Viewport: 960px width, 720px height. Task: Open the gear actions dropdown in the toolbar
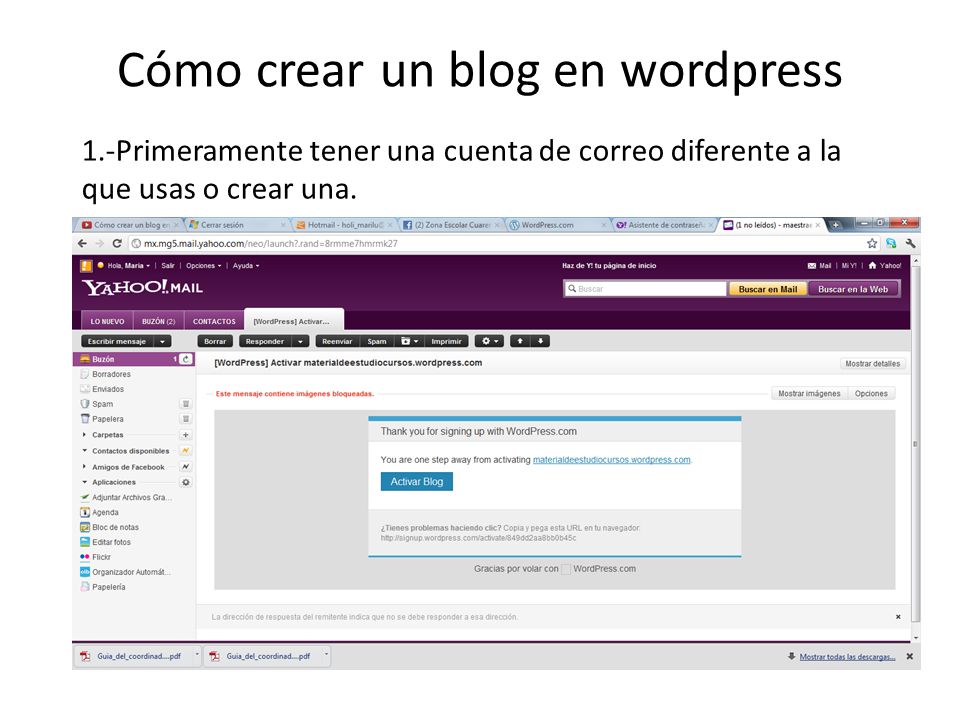pyautogui.click(x=490, y=341)
